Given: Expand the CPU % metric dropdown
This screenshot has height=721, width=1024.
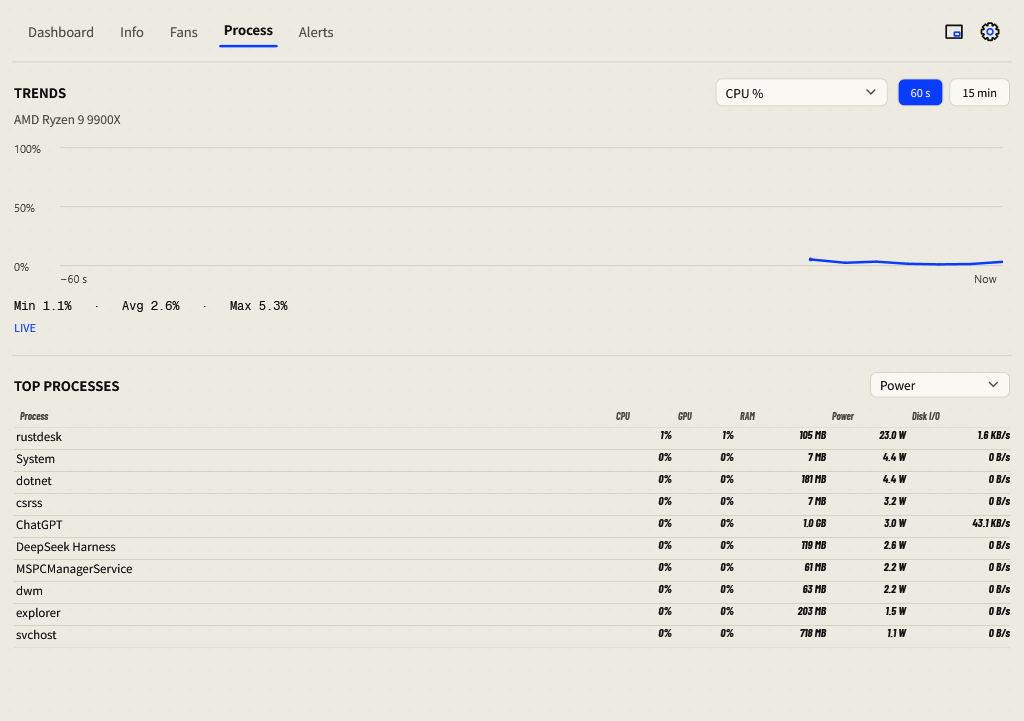Looking at the screenshot, I should pyautogui.click(x=801, y=93).
